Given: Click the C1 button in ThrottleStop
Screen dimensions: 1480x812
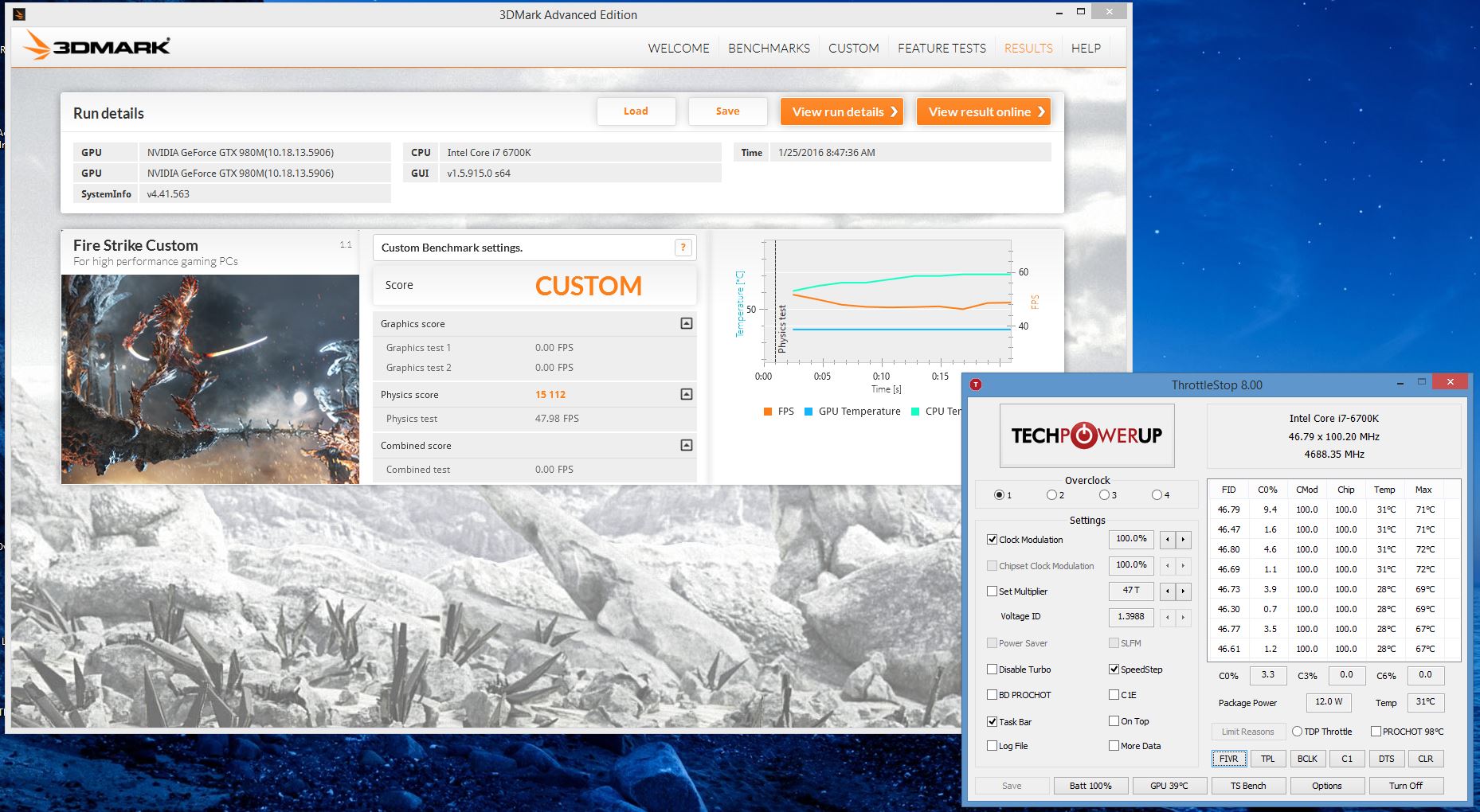Looking at the screenshot, I should [x=1347, y=759].
